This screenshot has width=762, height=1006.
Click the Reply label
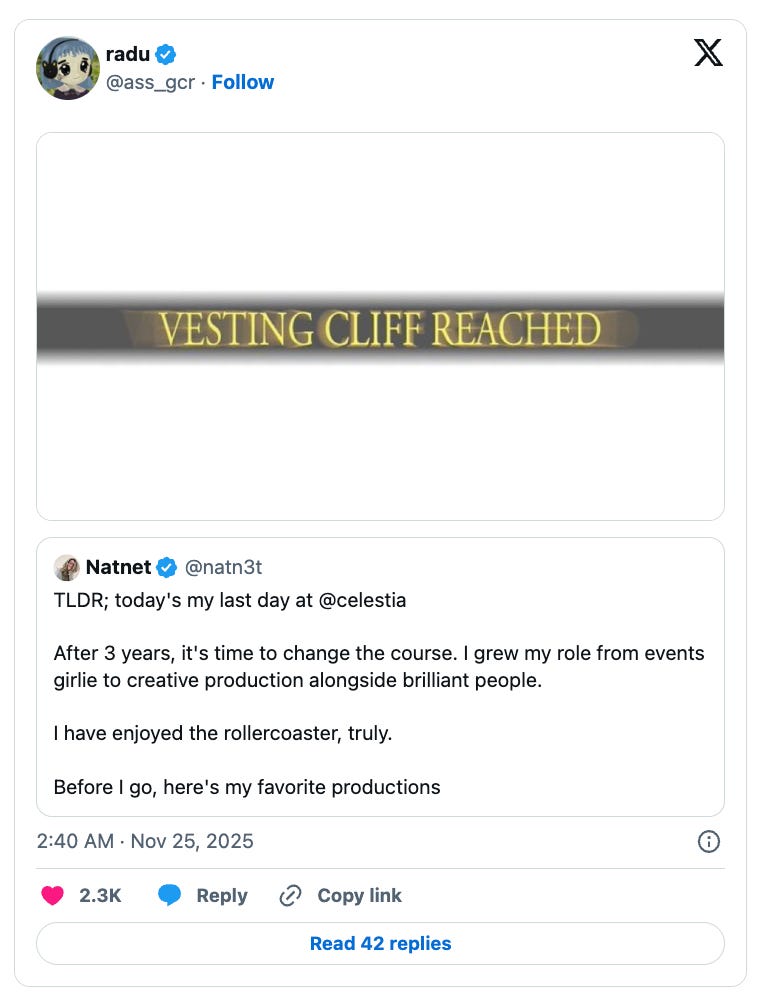(221, 896)
